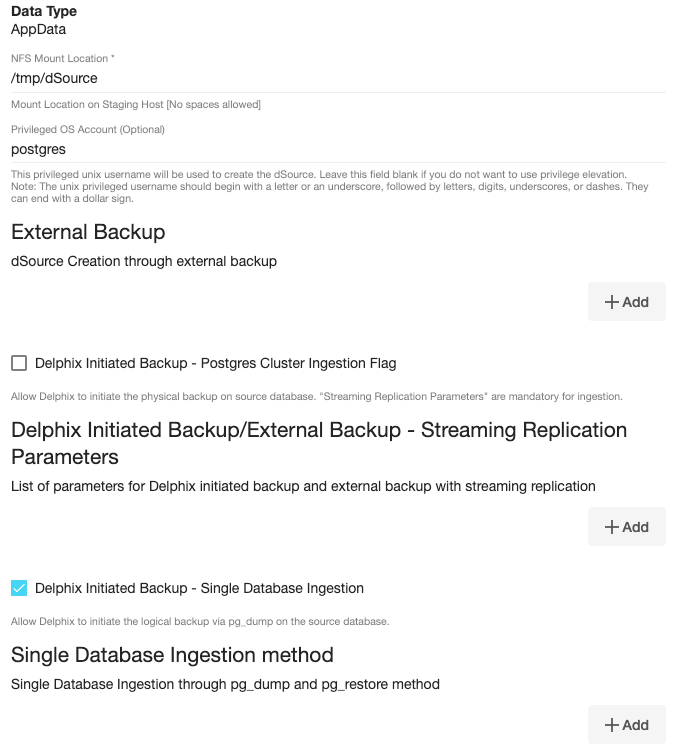
Task: Add a Single Database Ingestion method entry
Action: click(x=627, y=725)
